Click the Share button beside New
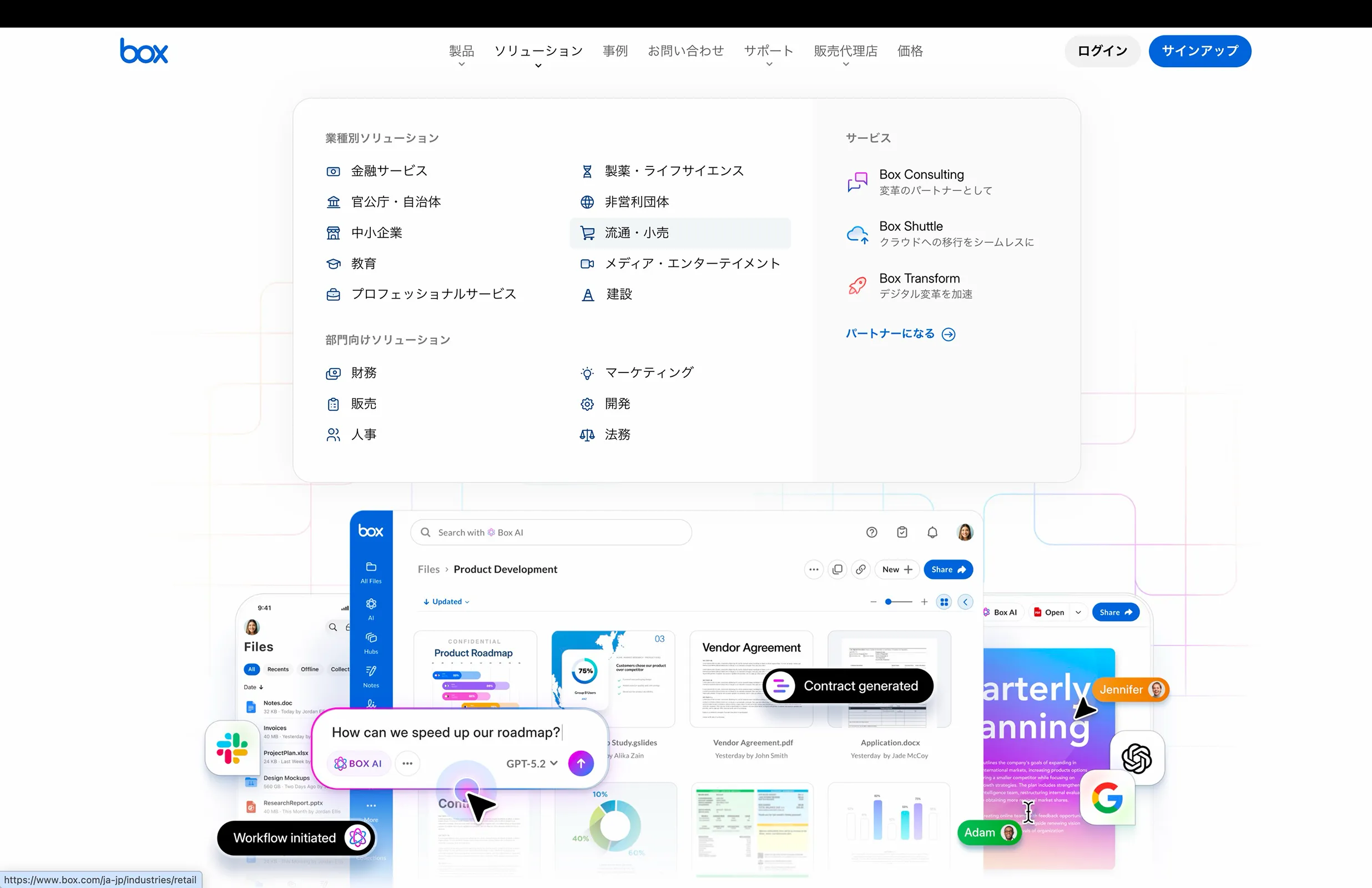Screen dimensions: 1372x888 949,569
